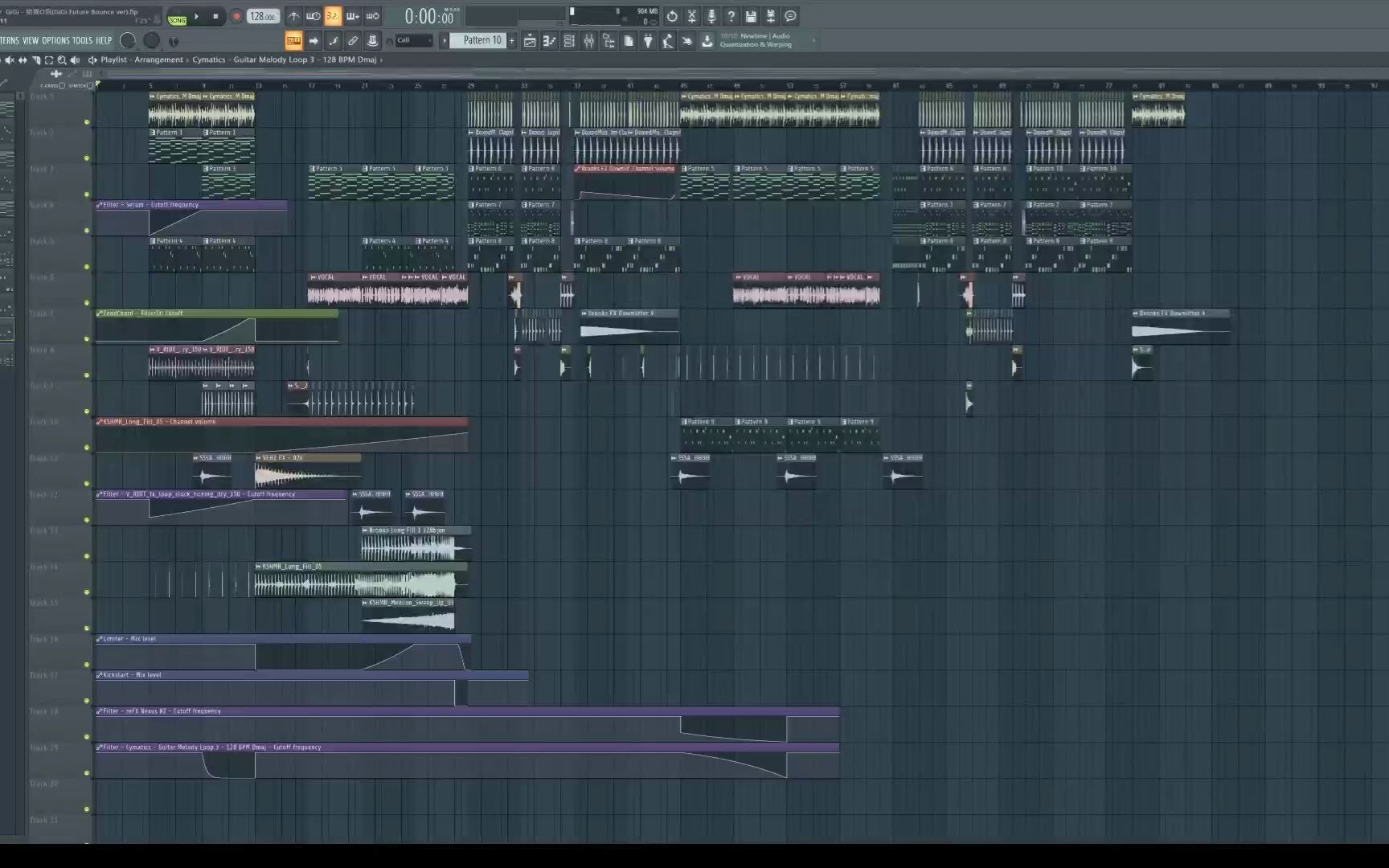Toggle the STRETCH checkbox
The image size is (1389, 868).
point(89,85)
